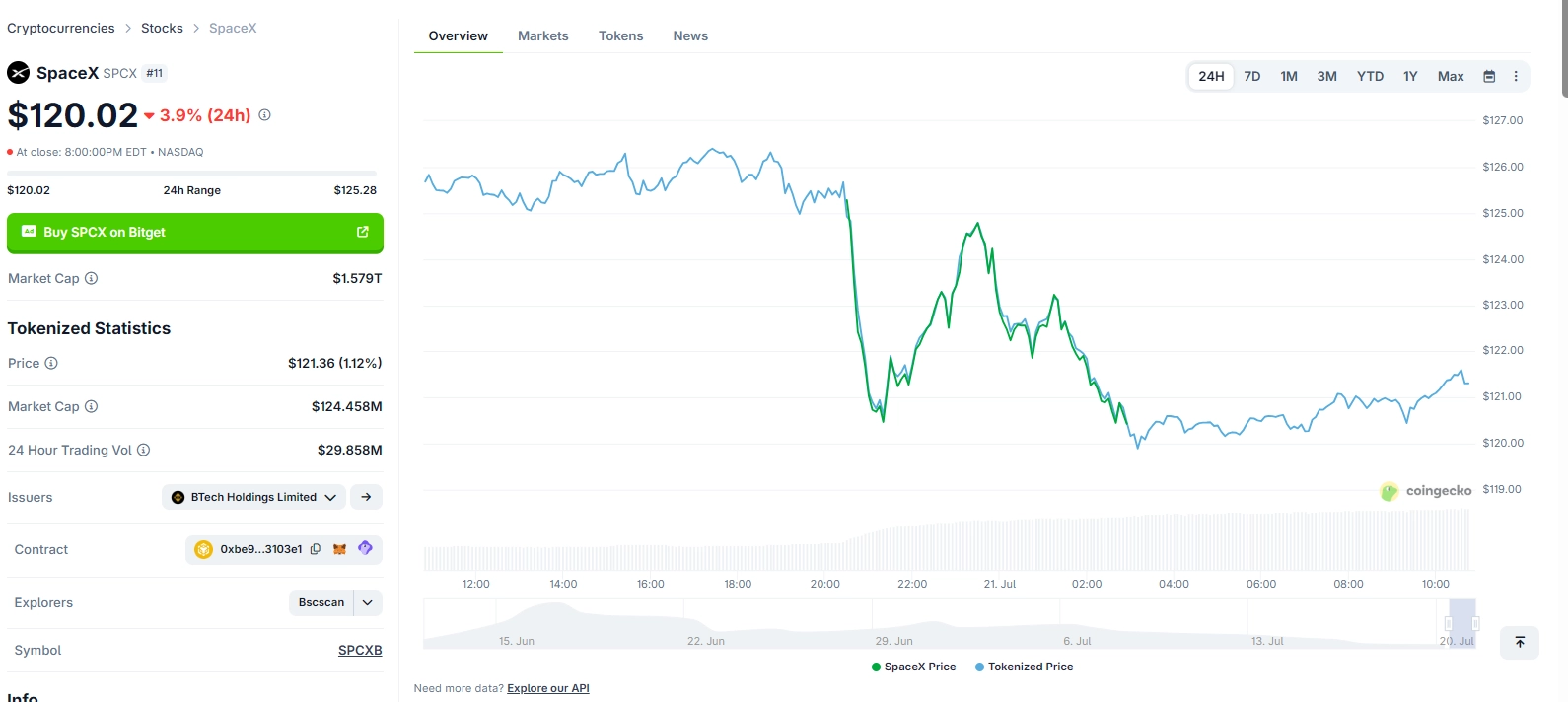This screenshot has height=702, width=1568.
Task: Switch to the Markets tab
Action: tap(543, 35)
